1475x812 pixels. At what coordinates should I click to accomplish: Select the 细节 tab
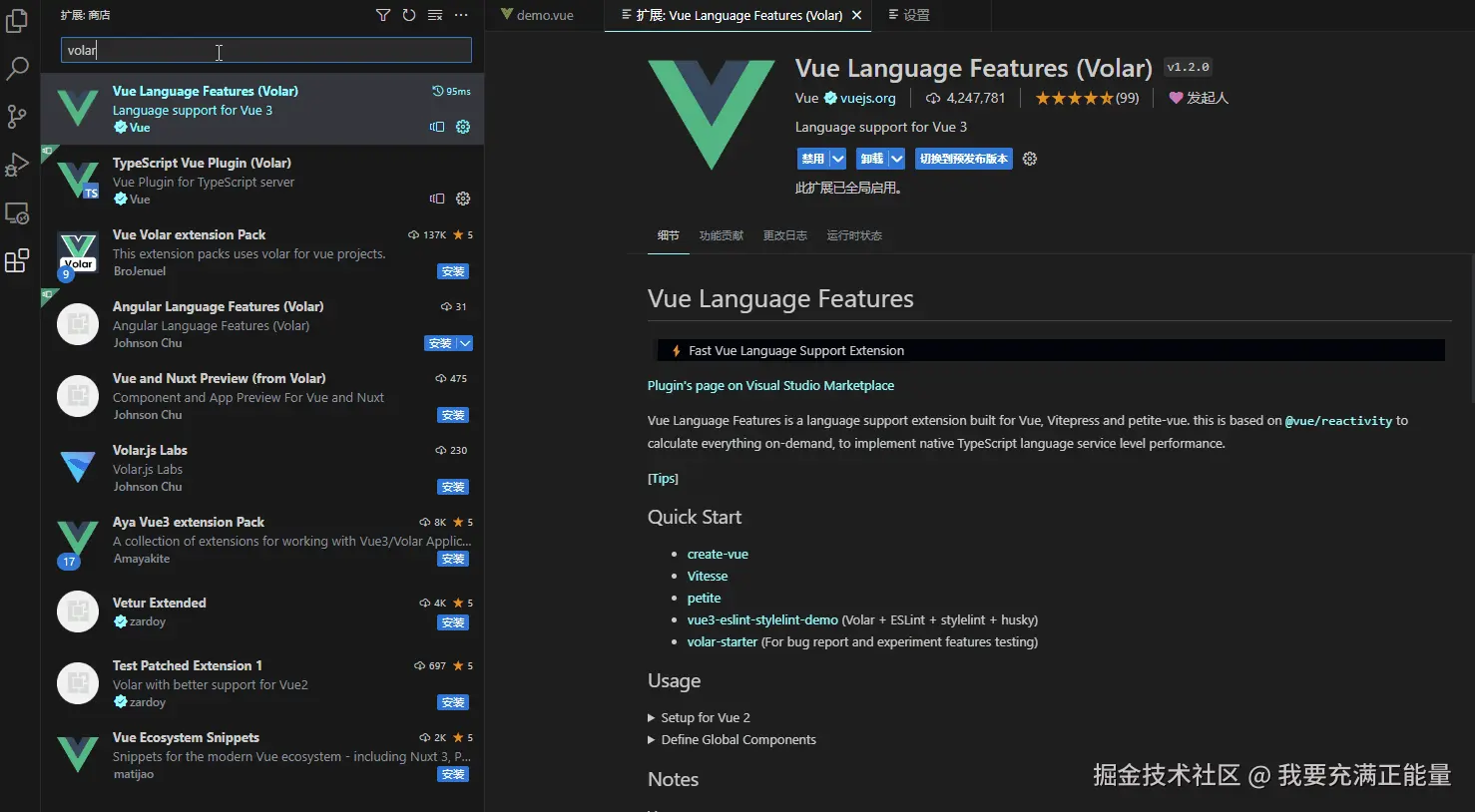pyautogui.click(x=668, y=235)
